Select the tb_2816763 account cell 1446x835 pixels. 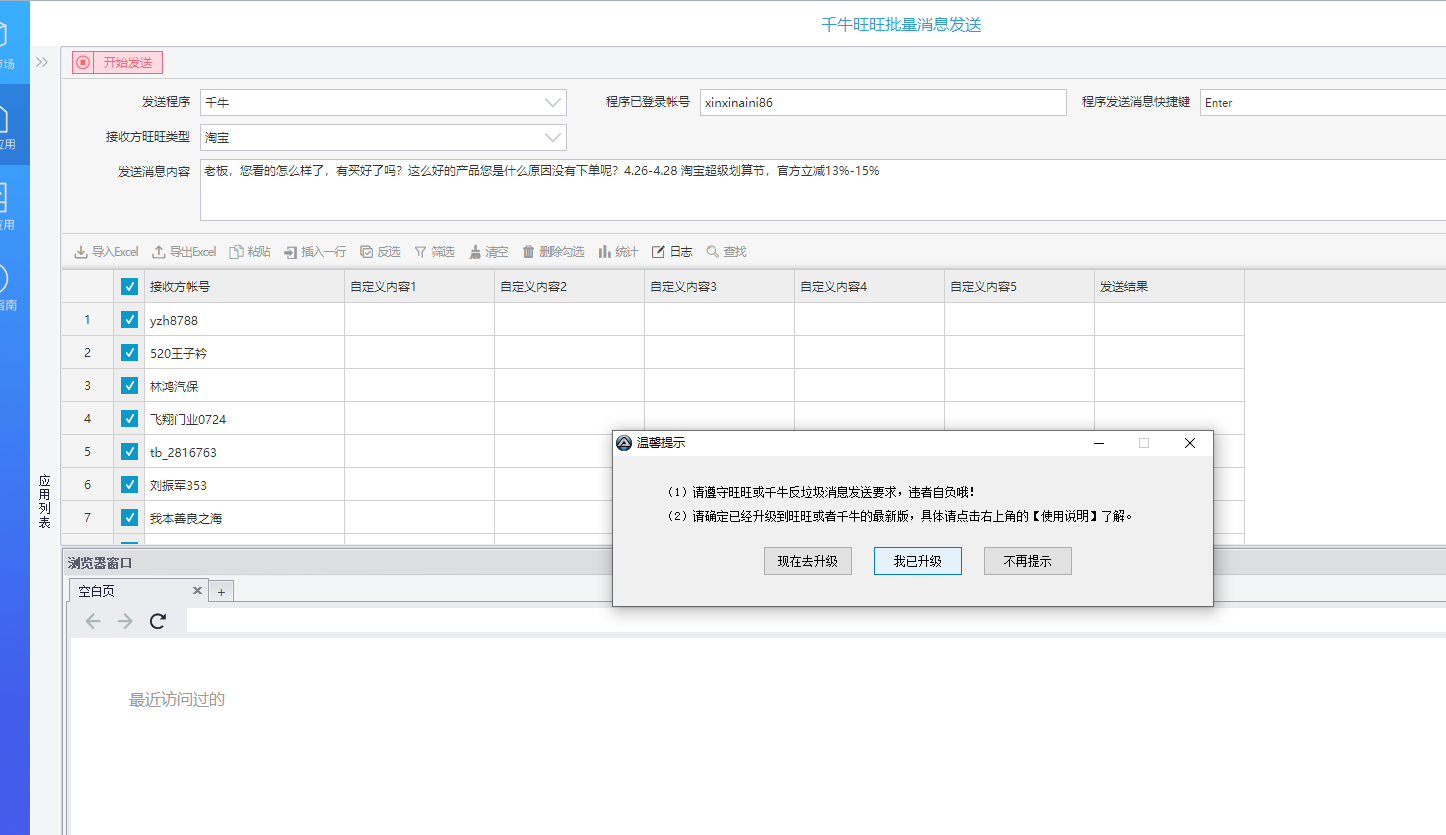[244, 452]
